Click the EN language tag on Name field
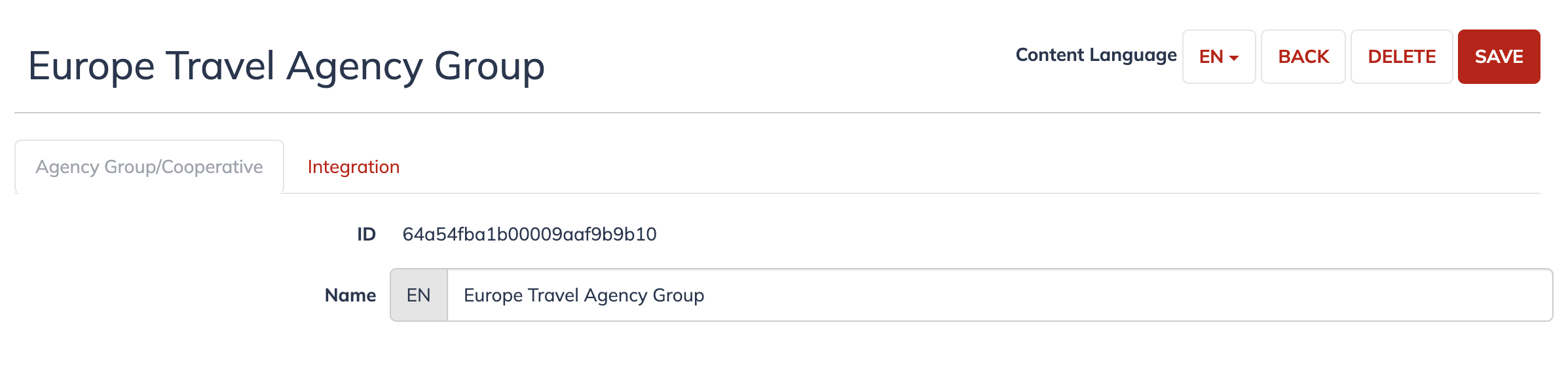The image size is (1568, 388). tap(419, 295)
